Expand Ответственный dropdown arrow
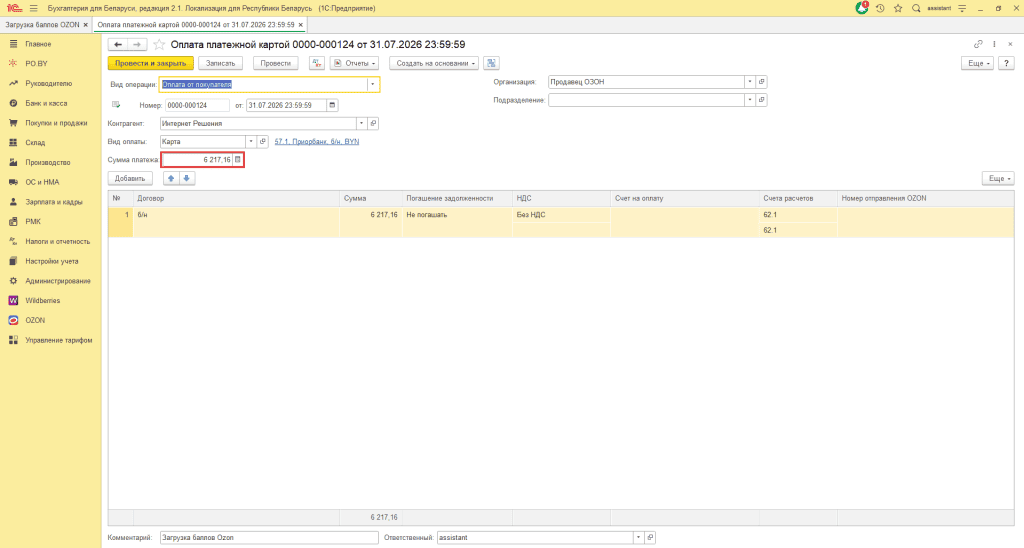This screenshot has width=1024, height=548. (x=638, y=538)
